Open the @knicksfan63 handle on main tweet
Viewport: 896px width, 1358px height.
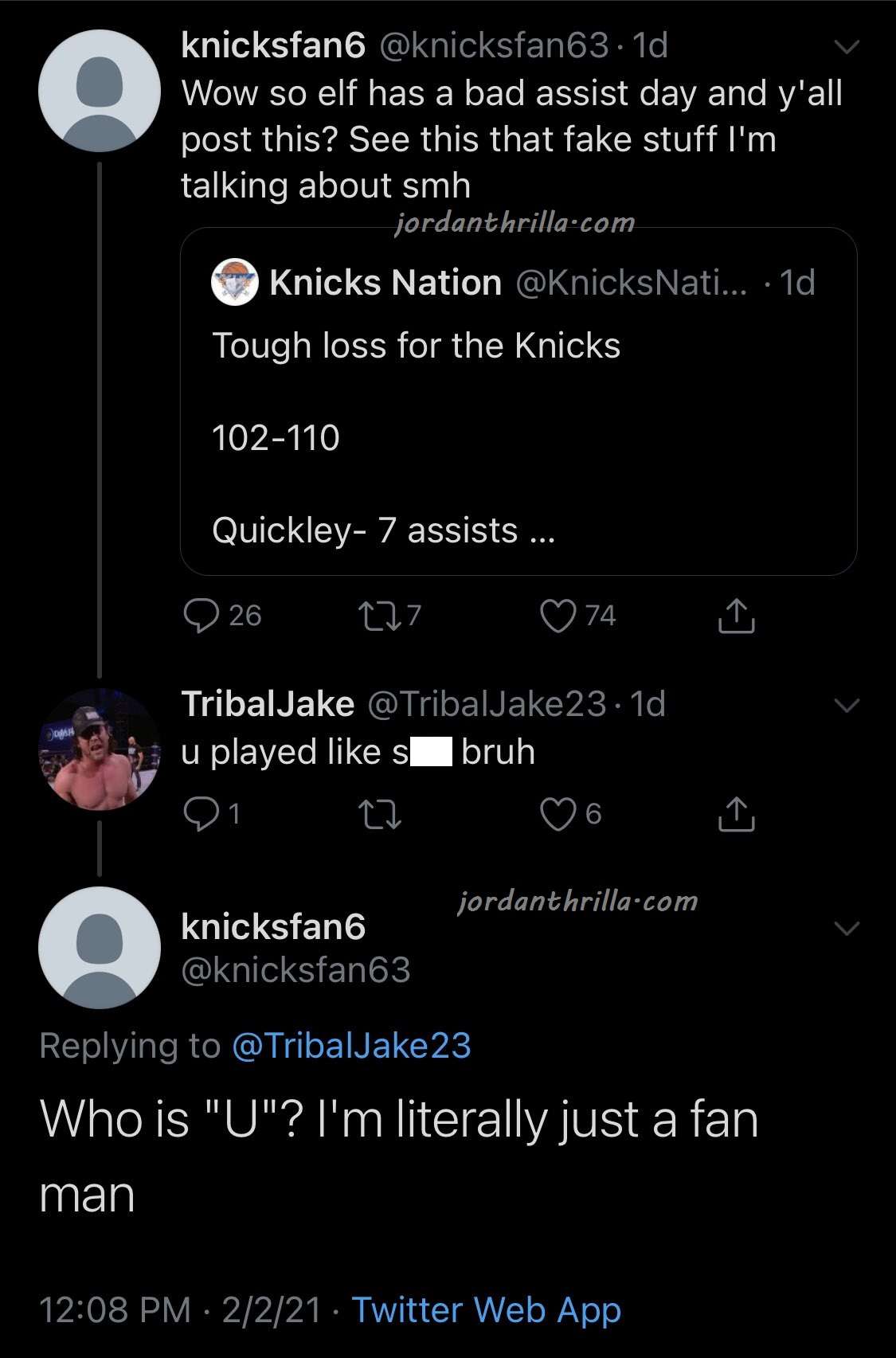click(x=295, y=970)
